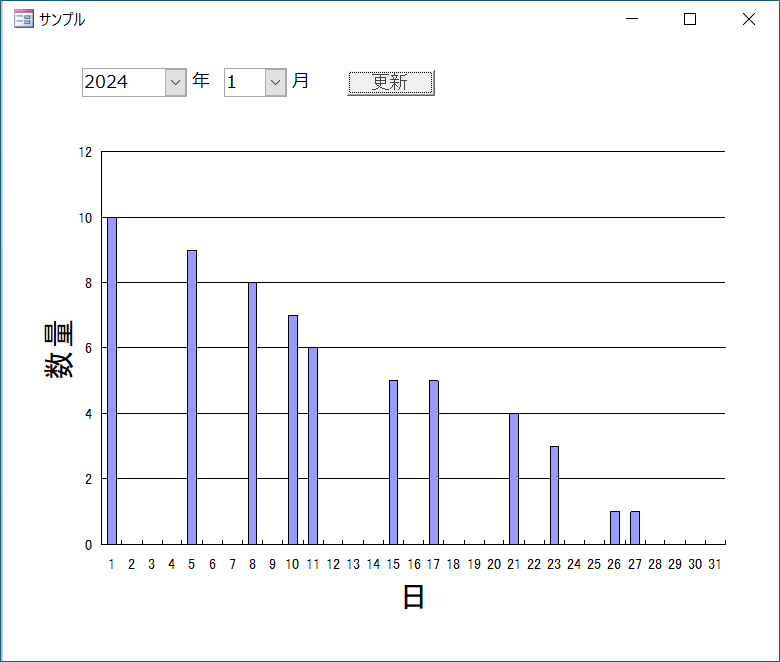Open the year dropdown arrow next to 2024
This screenshot has width=780, height=662.
[176, 82]
